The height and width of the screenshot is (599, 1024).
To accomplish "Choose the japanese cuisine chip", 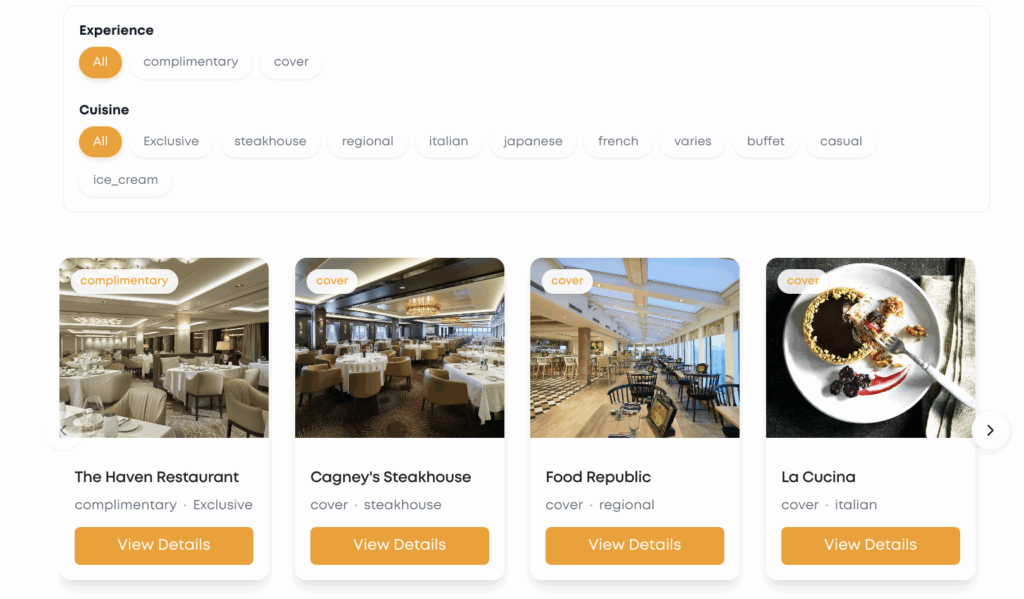I will pyautogui.click(x=533, y=142).
